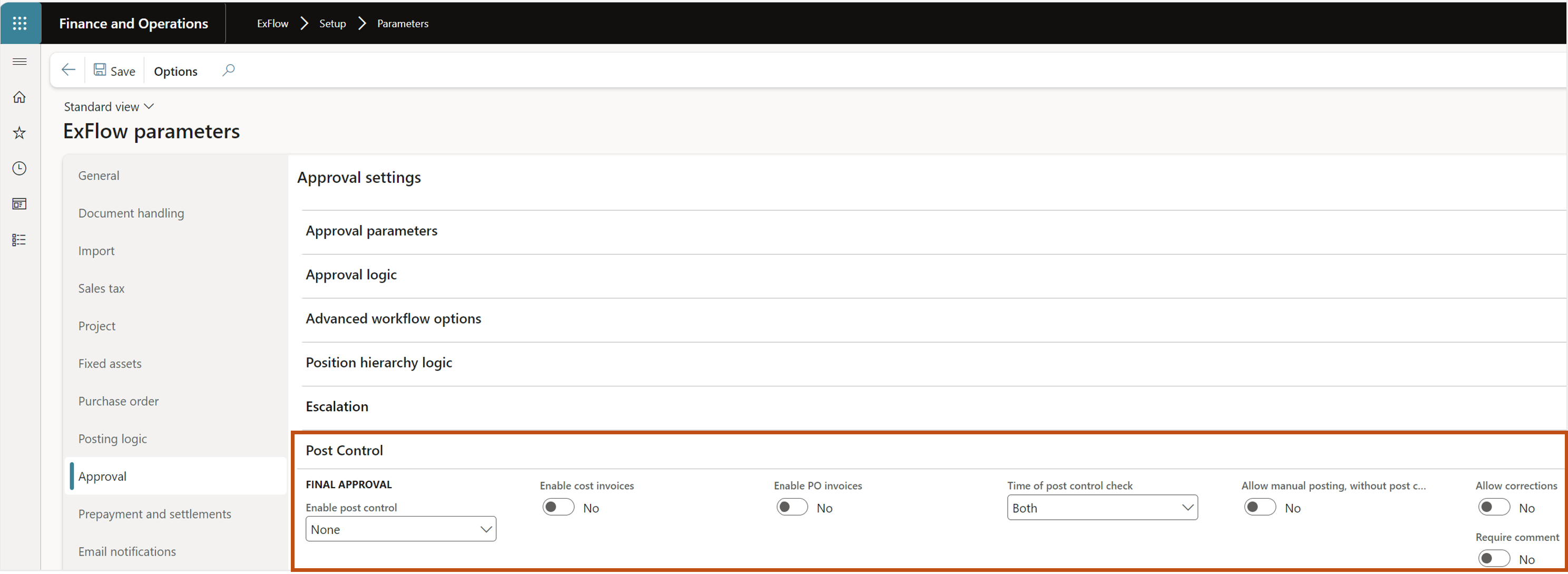
Task: Expand the Standard view selector
Action: click(x=109, y=106)
